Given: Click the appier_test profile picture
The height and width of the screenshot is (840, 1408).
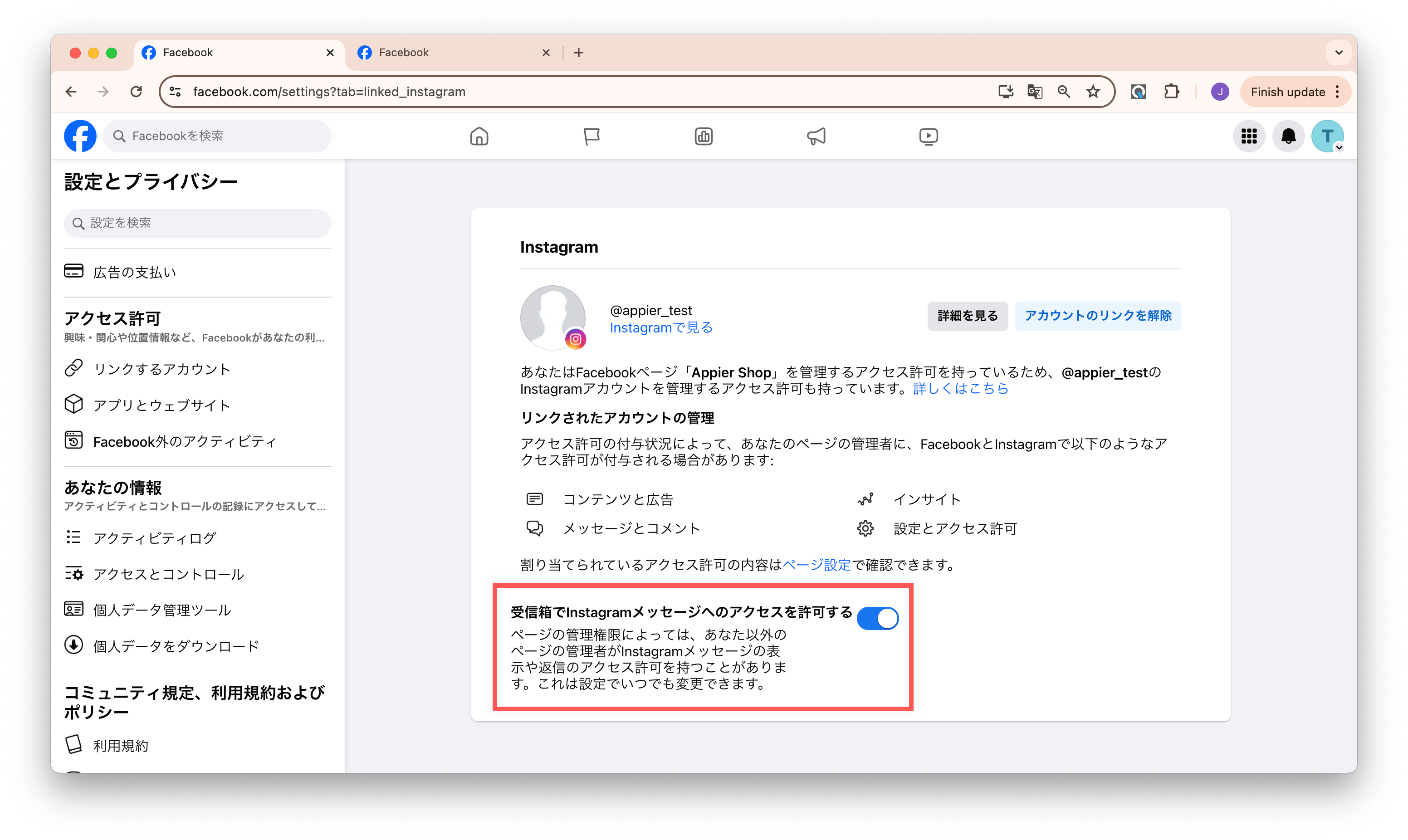Looking at the screenshot, I should pos(553,317).
